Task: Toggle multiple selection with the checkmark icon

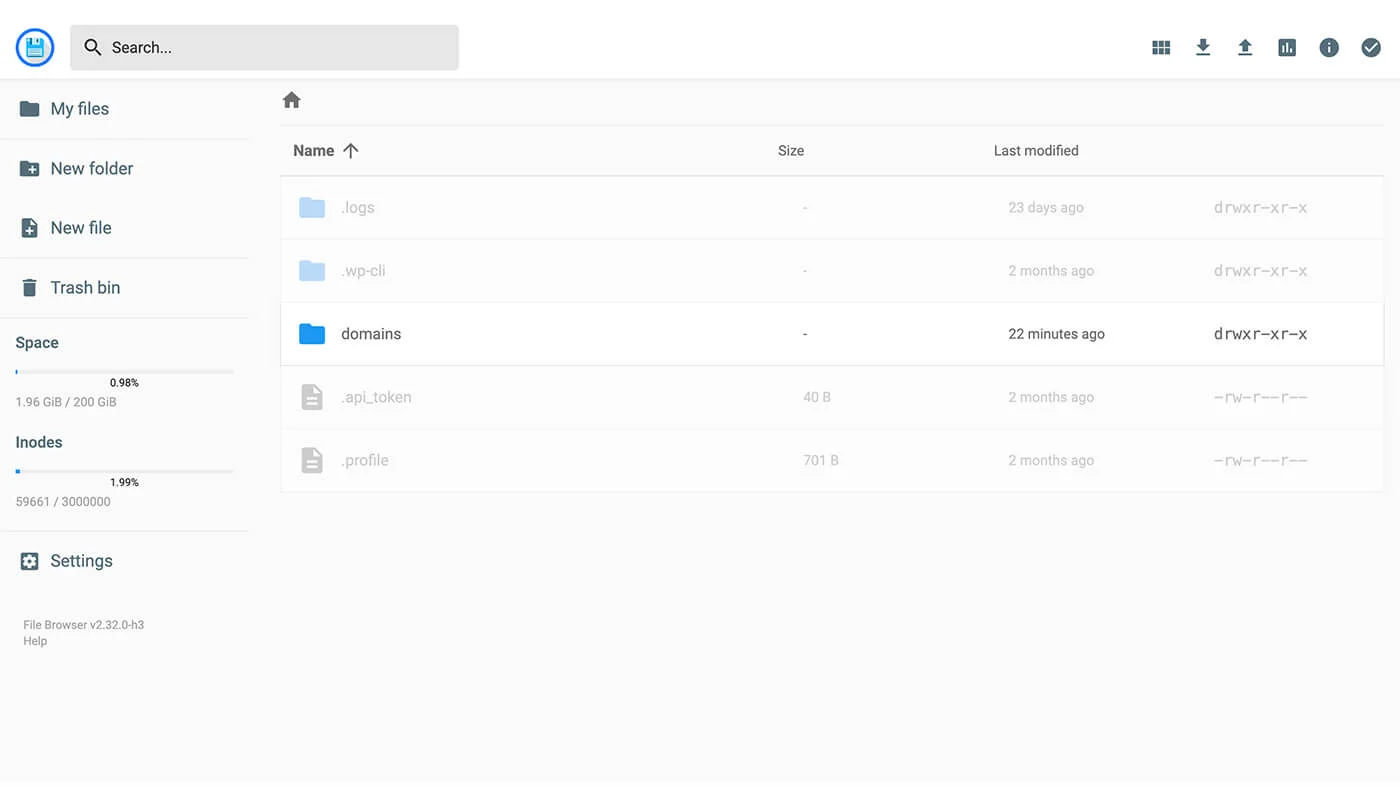Action: coord(1371,47)
